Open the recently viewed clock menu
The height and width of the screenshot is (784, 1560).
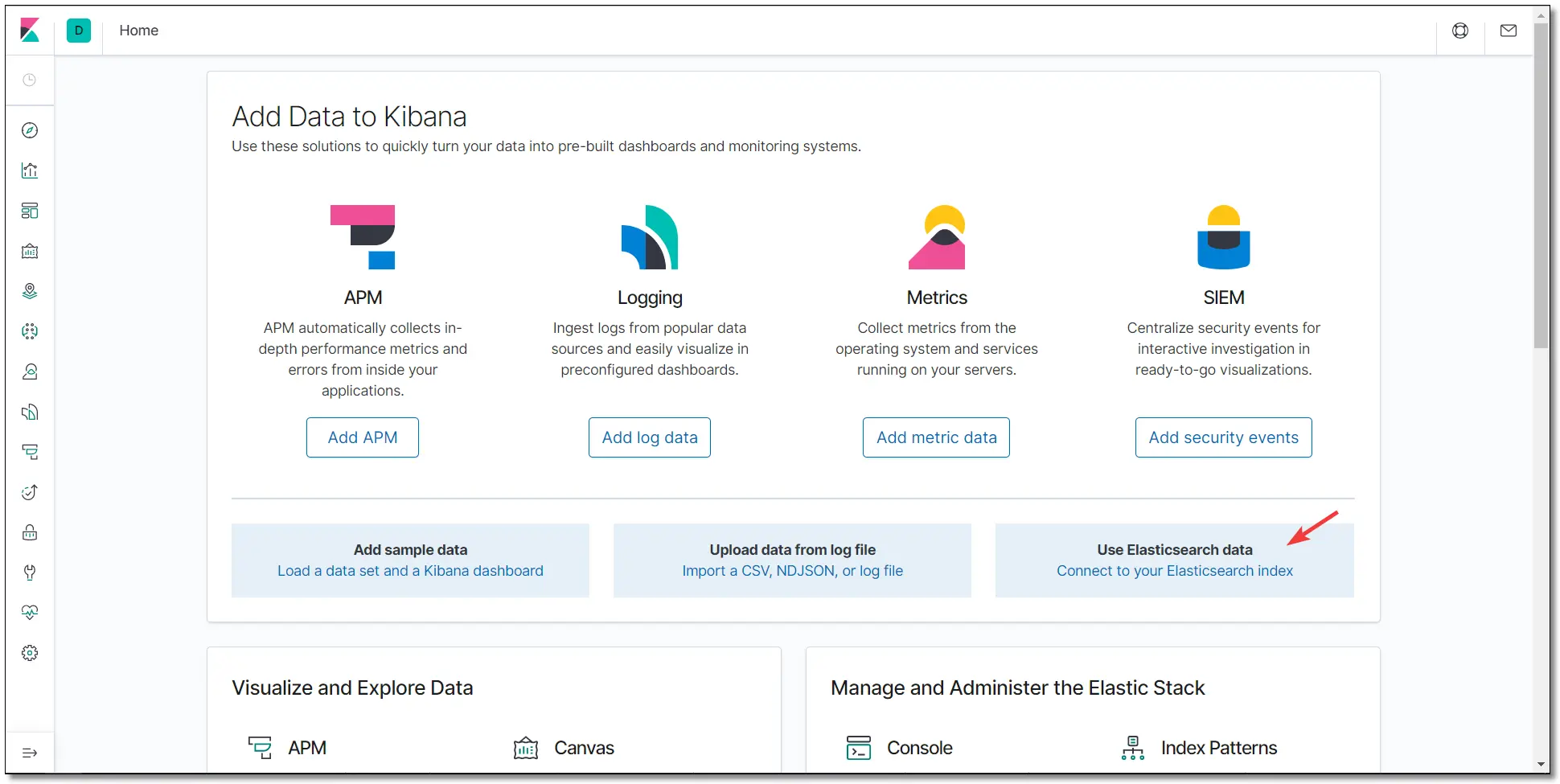(30, 80)
